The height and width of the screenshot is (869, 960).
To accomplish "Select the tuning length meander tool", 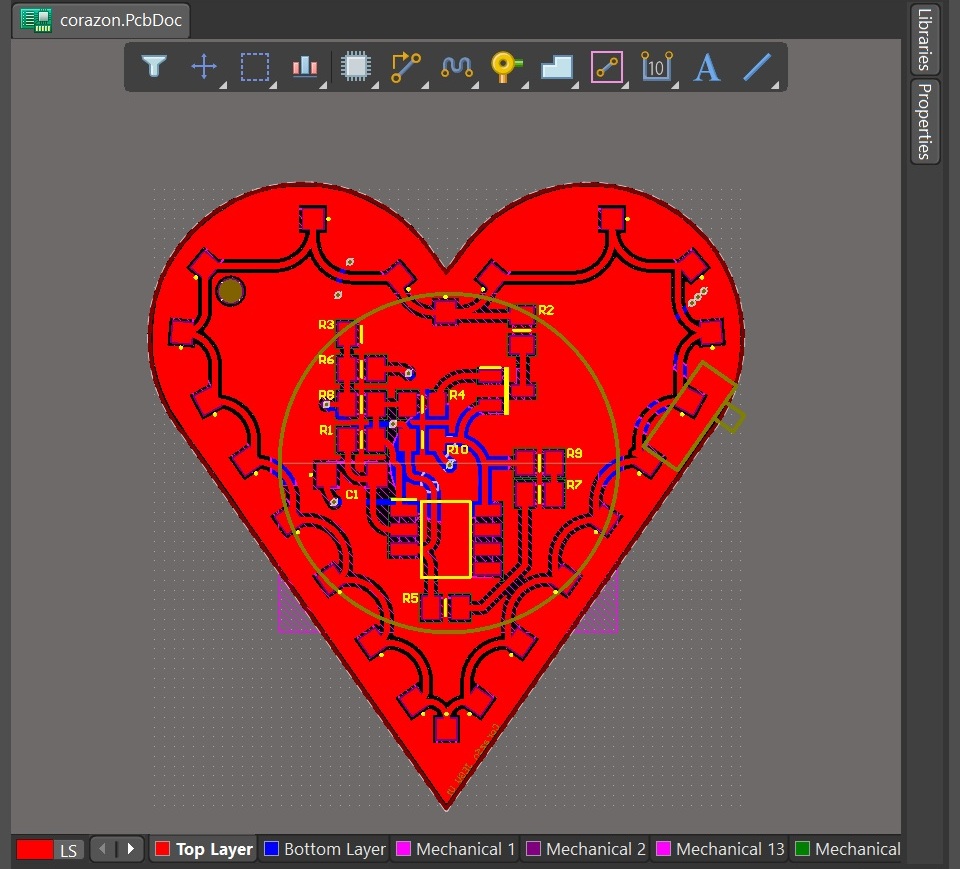I will pyautogui.click(x=457, y=67).
